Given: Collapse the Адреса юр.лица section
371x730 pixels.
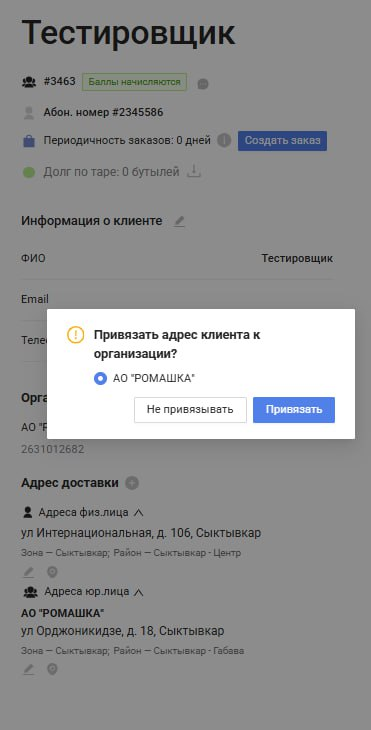Looking at the screenshot, I should pos(138,592).
